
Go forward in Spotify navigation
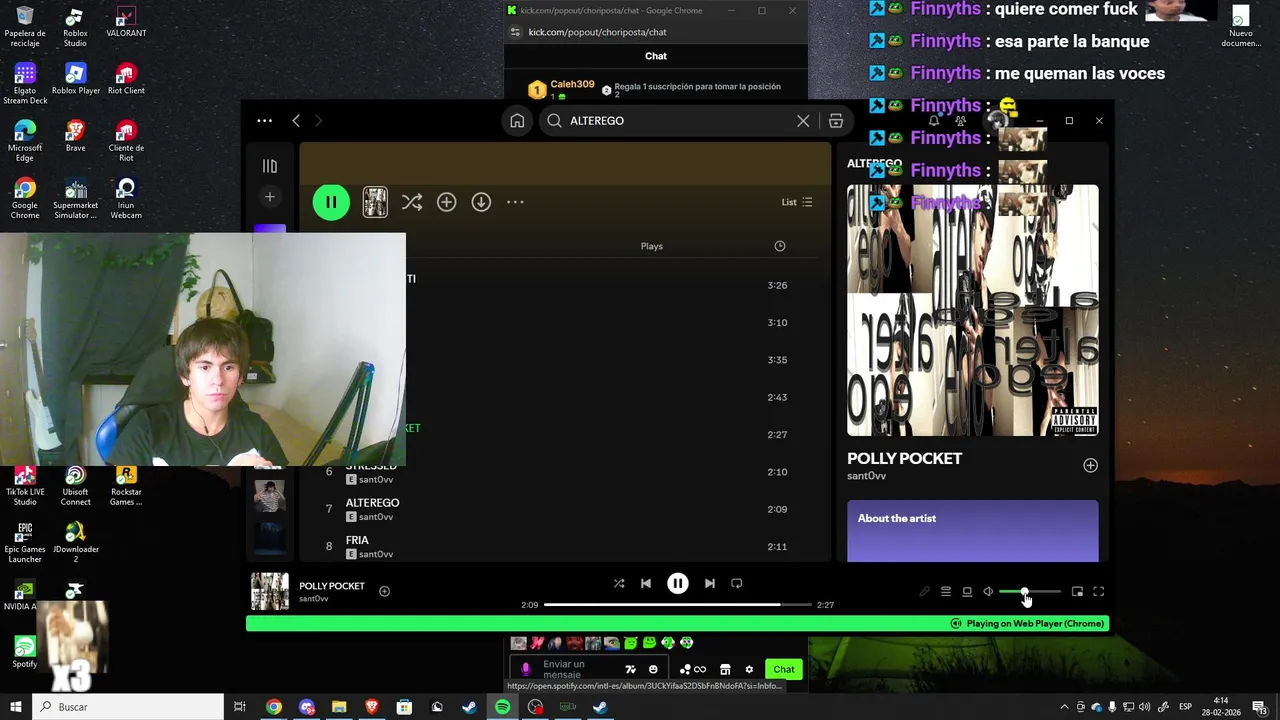[x=318, y=120]
